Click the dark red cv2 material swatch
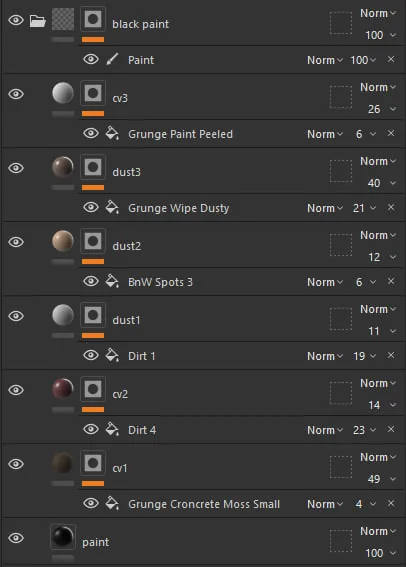 pos(63,389)
